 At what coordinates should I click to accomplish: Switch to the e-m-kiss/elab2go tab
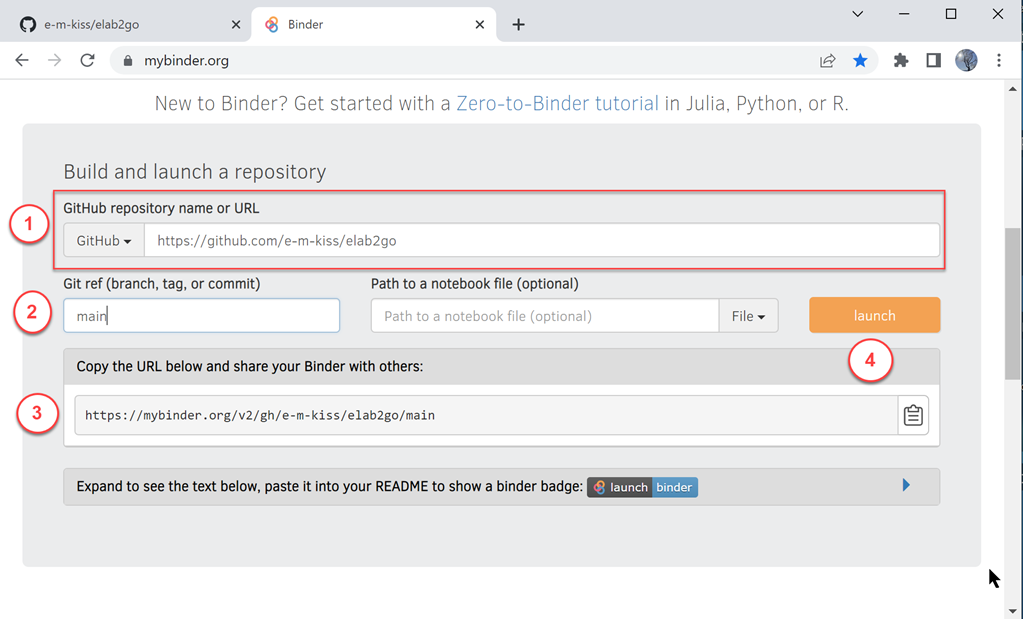pos(120,23)
